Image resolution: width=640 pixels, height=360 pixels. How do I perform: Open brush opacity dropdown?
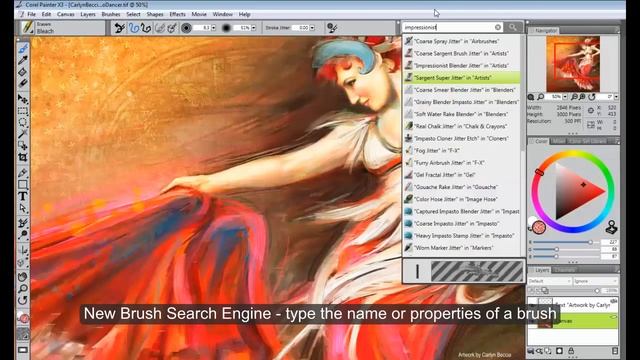pyautogui.click(x=253, y=28)
